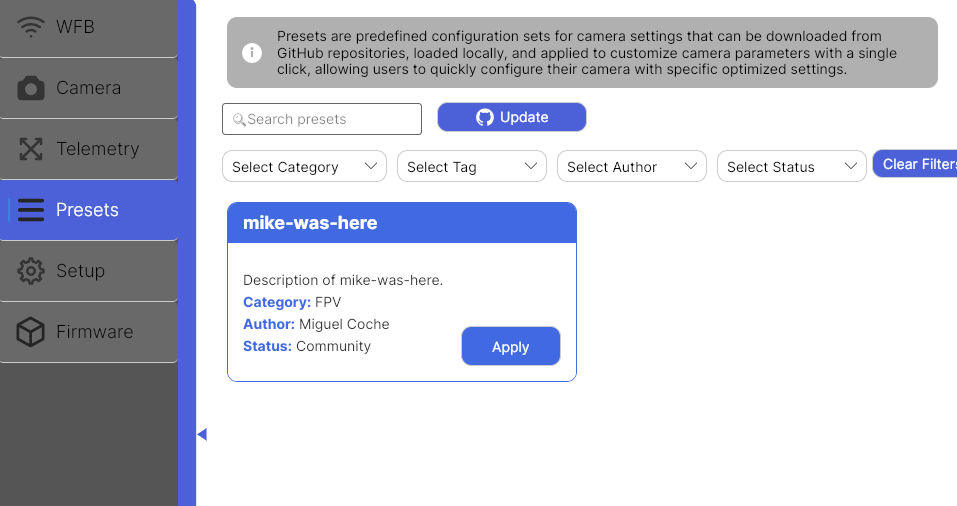This screenshot has height=506, width=957.
Task: Update presets from GitHub
Action: [x=512, y=117]
